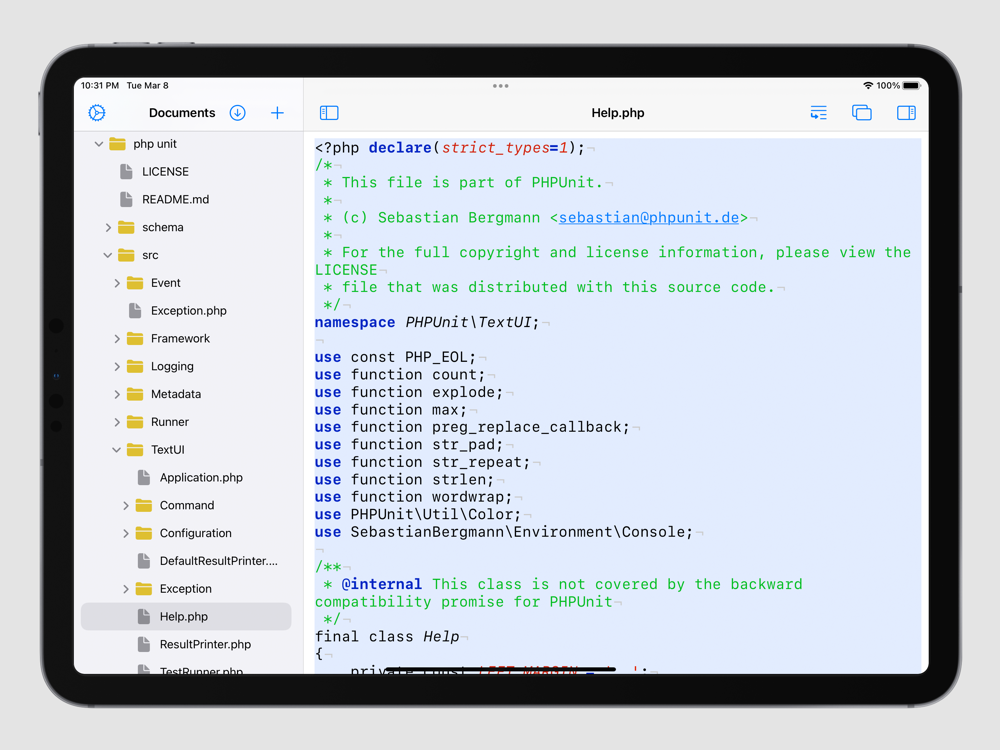The height and width of the screenshot is (750, 1000).
Task: Tap the Documents sidebar title
Action: [182, 113]
